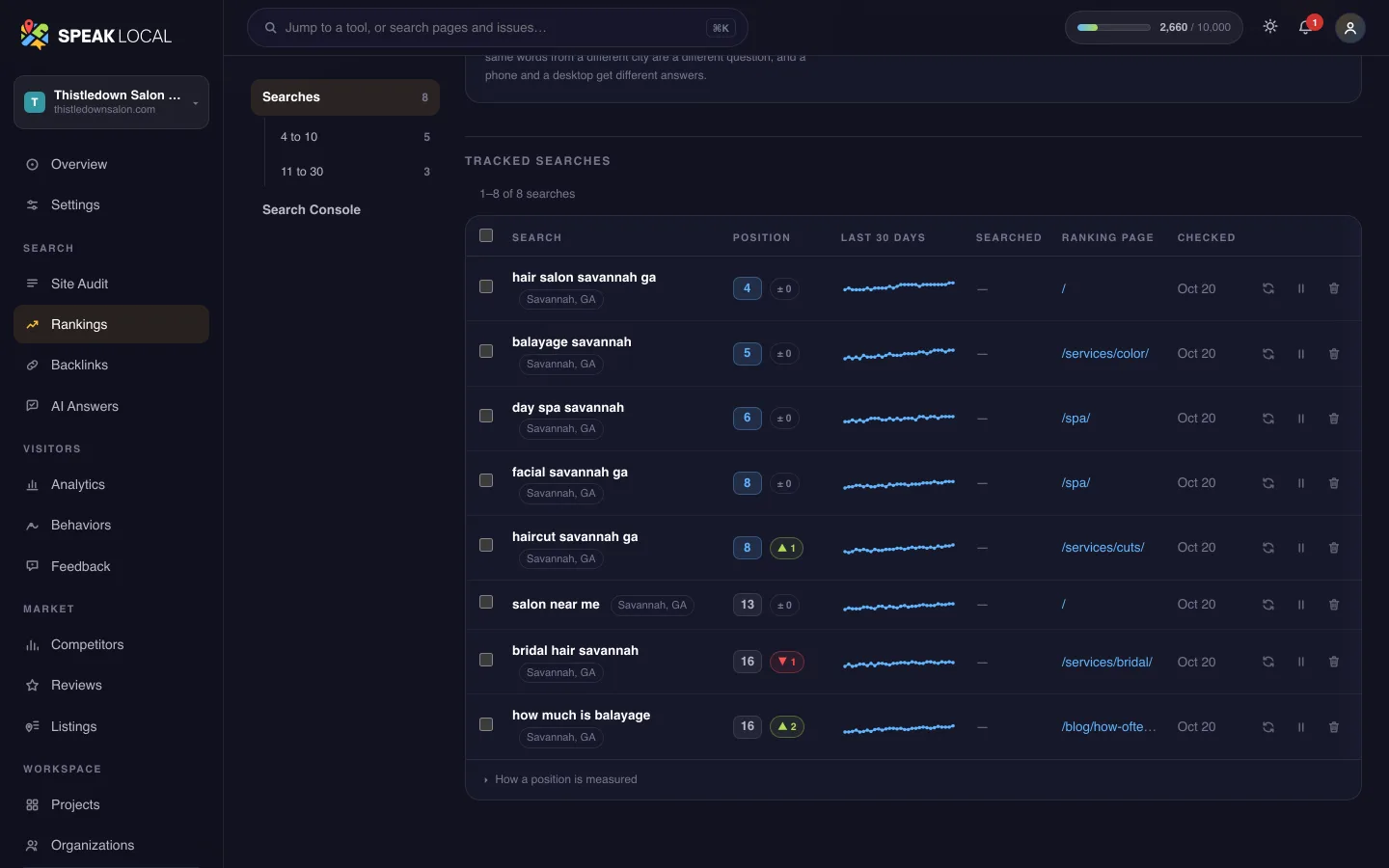Open the user account avatar menu
Screen dimensions: 1389x868
click(1350, 28)
